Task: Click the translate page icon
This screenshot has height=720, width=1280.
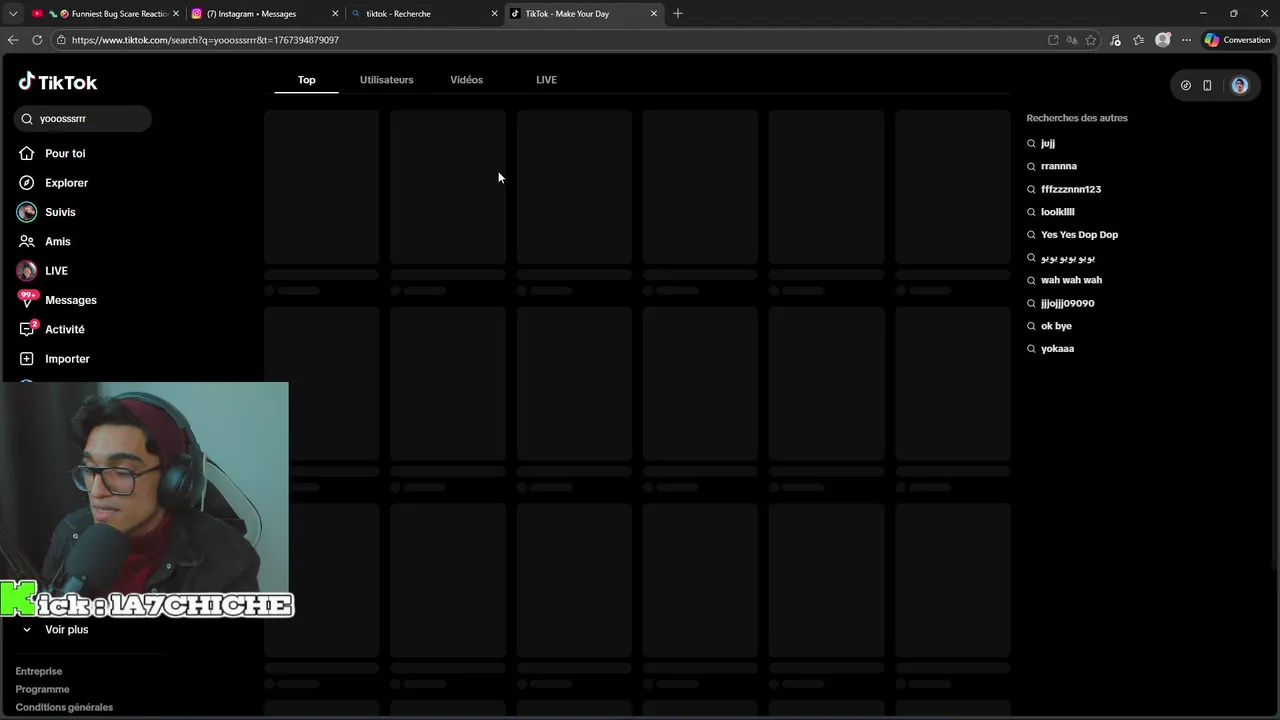Action: (x=1072, y=40)
